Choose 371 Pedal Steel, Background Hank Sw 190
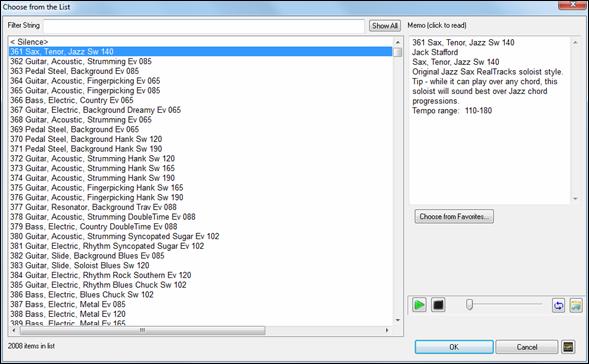Screen dimensions: 589x364 [x=201, y=149]
